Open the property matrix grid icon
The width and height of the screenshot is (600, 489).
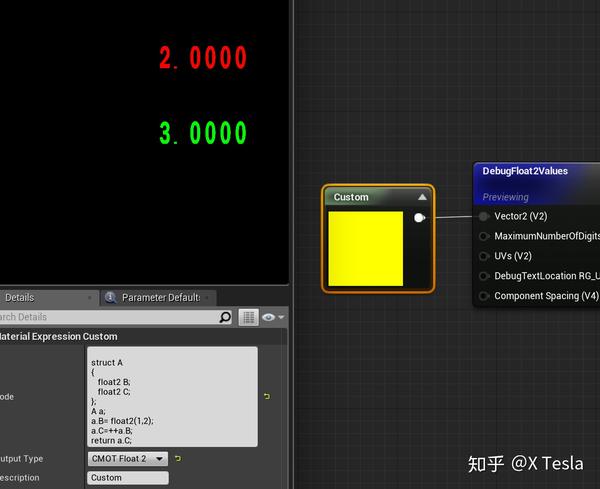(249, 317)
